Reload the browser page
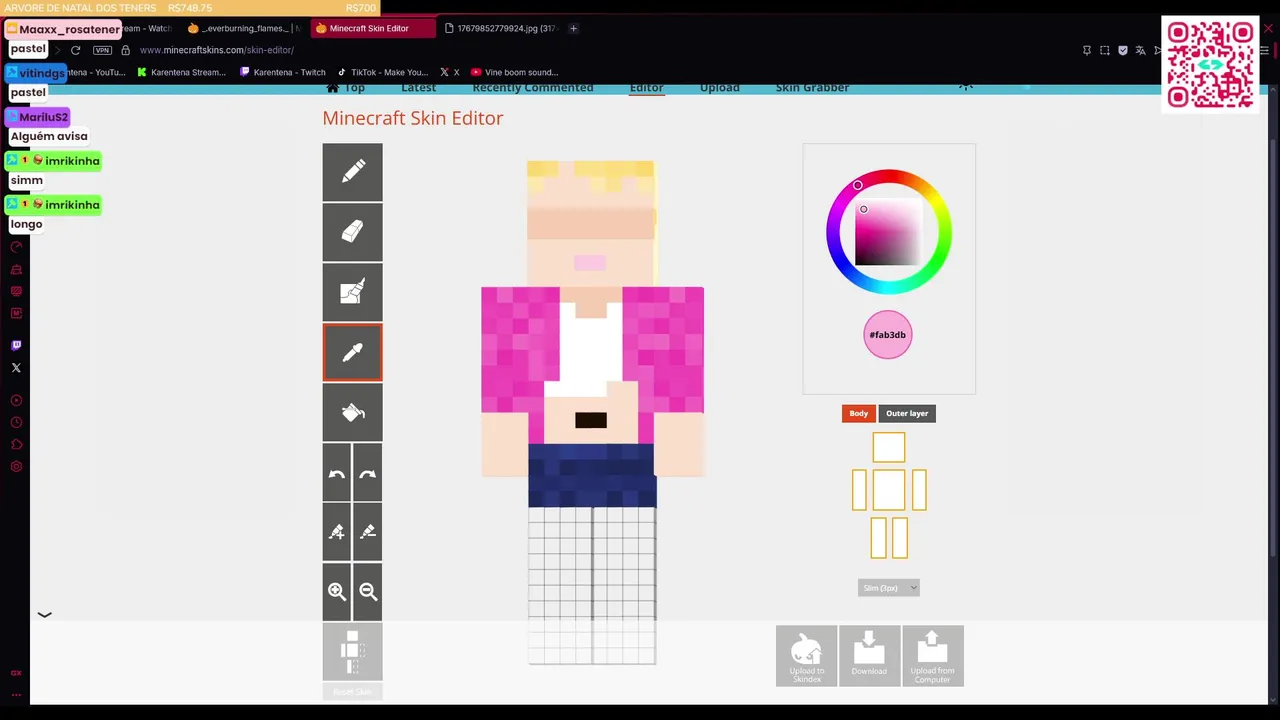The height and width of the screenshot is (720, 1280). pyautogui.click(x=75, y=50)
